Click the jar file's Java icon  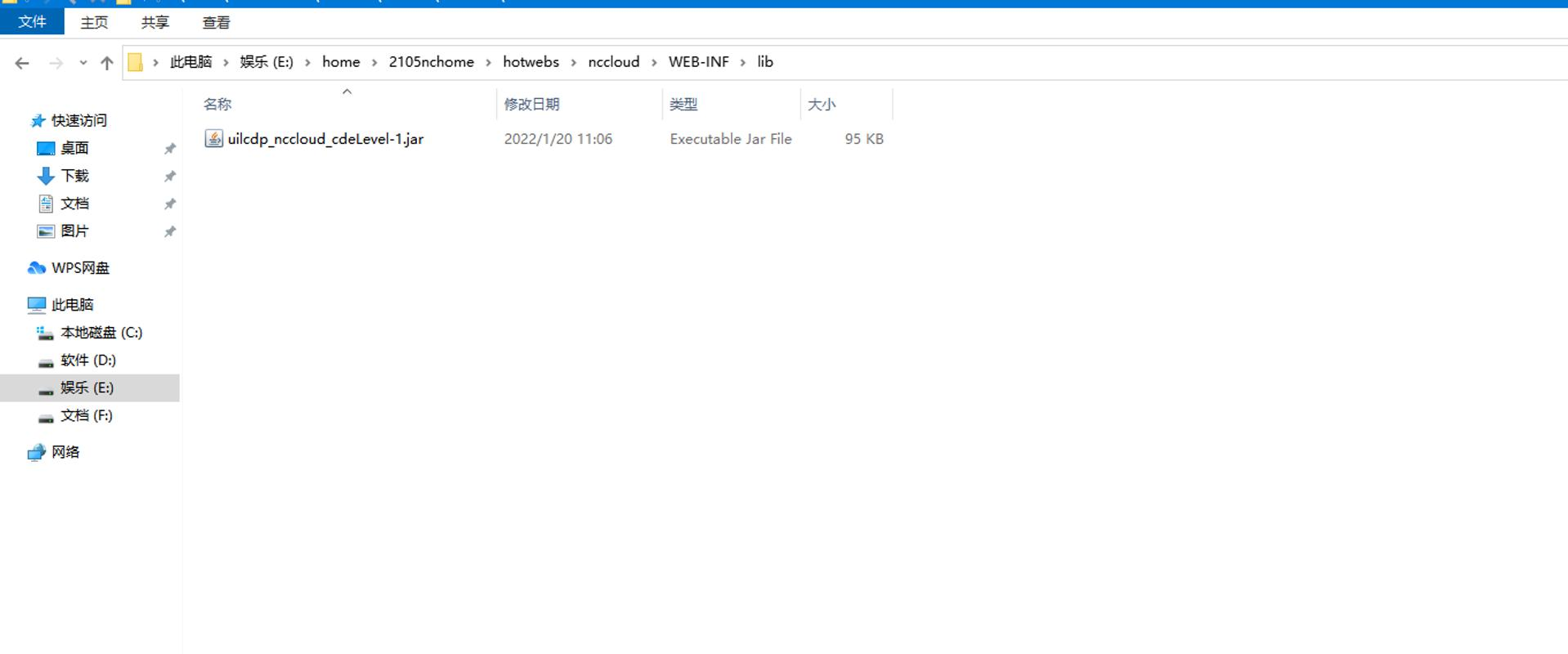(x=213, y=139)
